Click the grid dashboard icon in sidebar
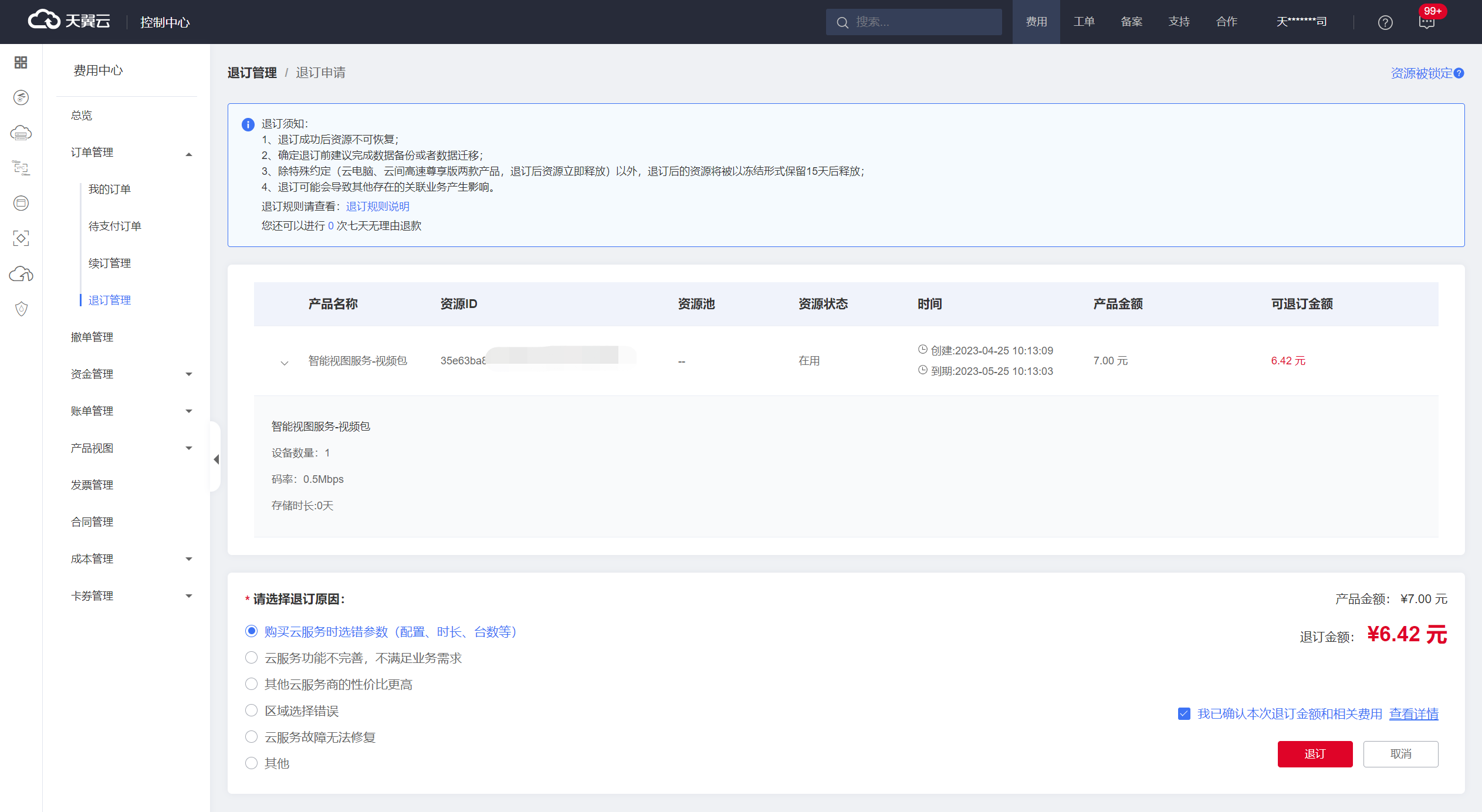1482x812 pixels. tap(21, 62)
